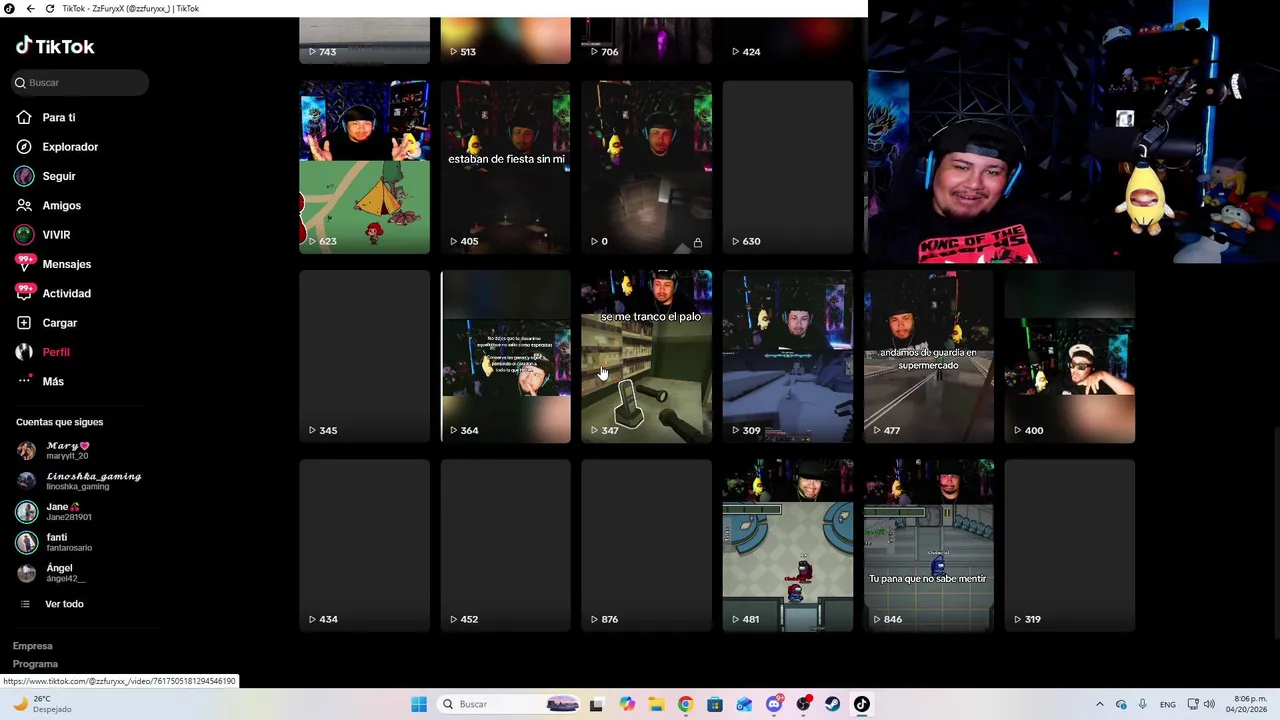Image resolution: width=1280 pixels, height=720 pixels.
Task: Open video captioned andamos de guardia en supermercado
Action: point(929,356)
